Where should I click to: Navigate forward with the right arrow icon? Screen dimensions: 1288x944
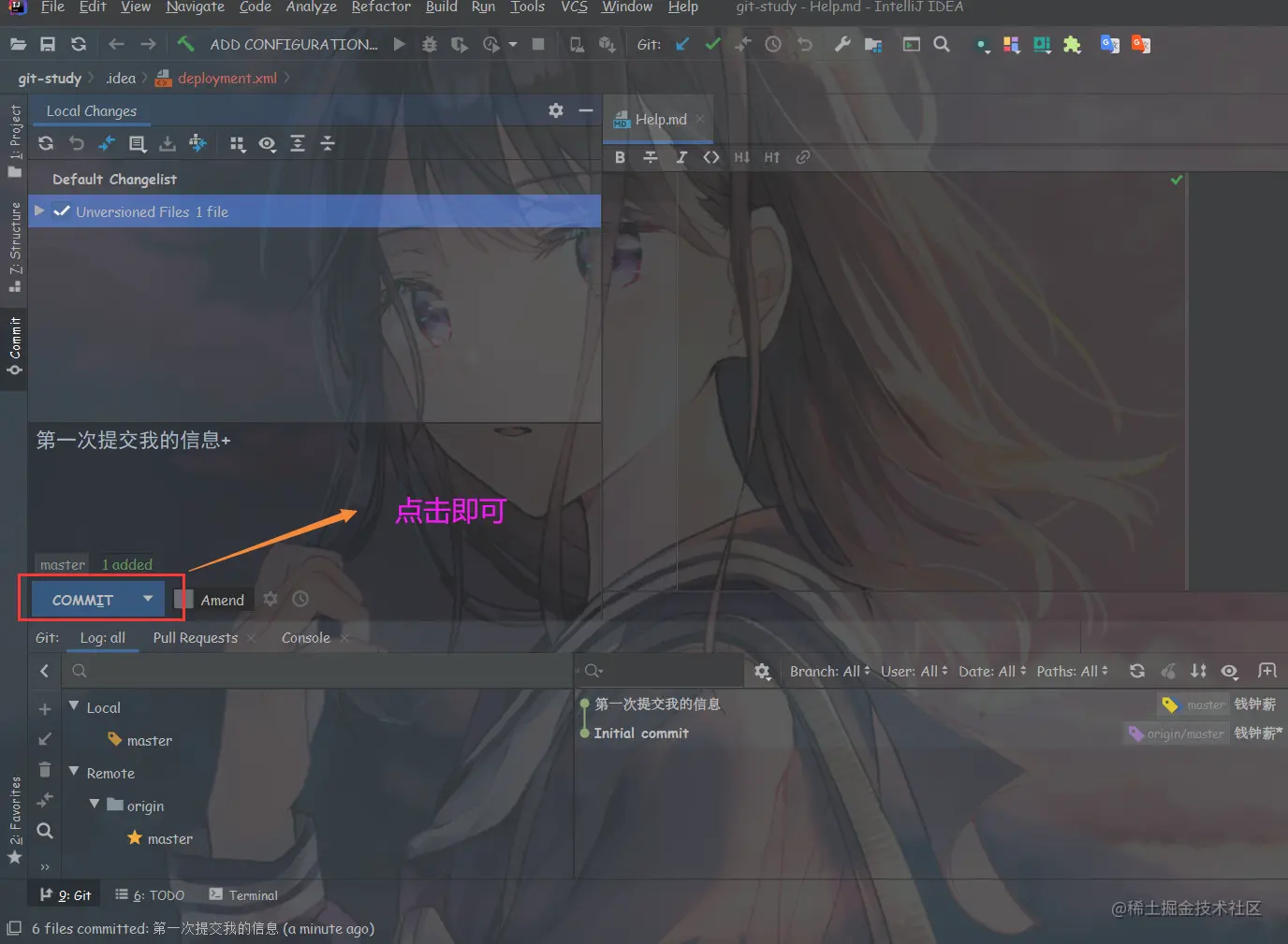point(148,44)
